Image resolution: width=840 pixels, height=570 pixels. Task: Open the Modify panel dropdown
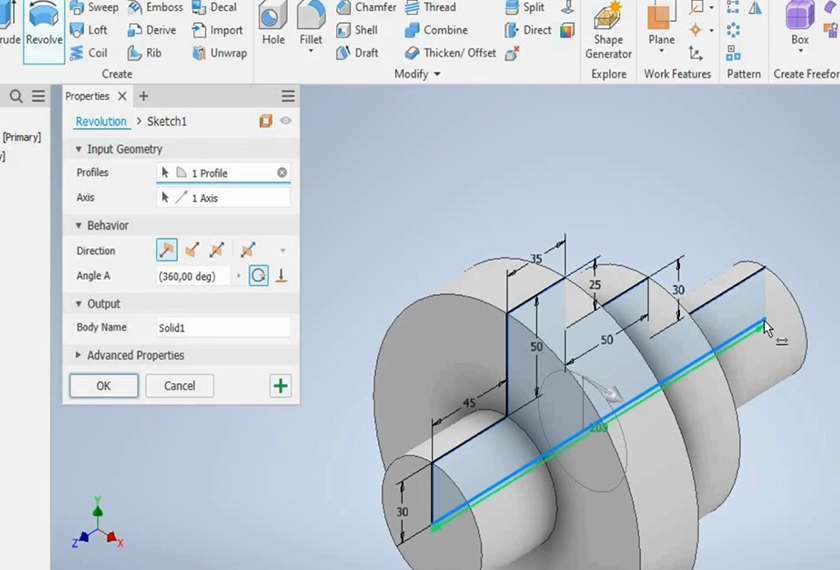tap(436, 74)
